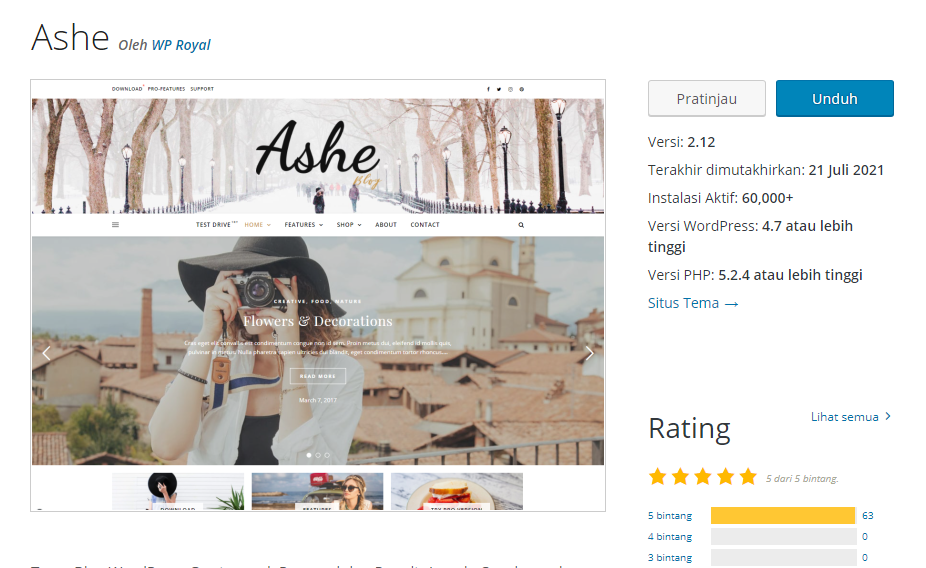Click the first yellow rating star
926x568 pixels.
pos(657,476)
